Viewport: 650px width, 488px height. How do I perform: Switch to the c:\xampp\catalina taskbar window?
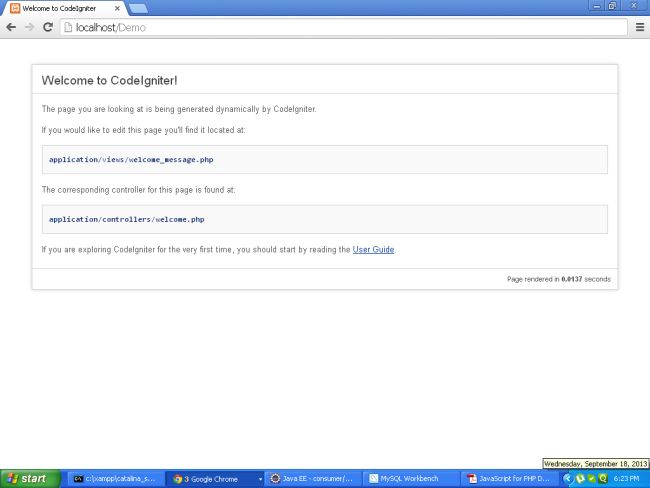click(115, 479)
